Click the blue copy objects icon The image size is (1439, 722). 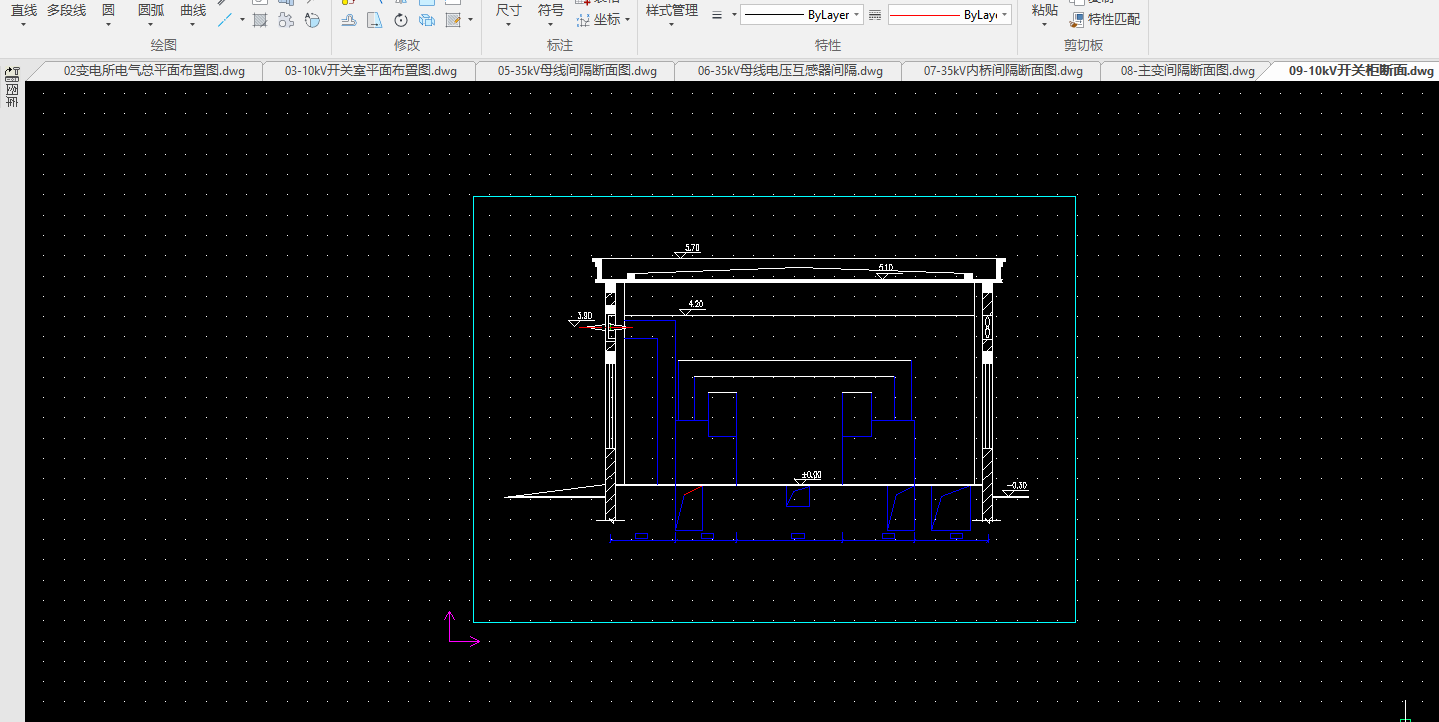tap(427, 20)
